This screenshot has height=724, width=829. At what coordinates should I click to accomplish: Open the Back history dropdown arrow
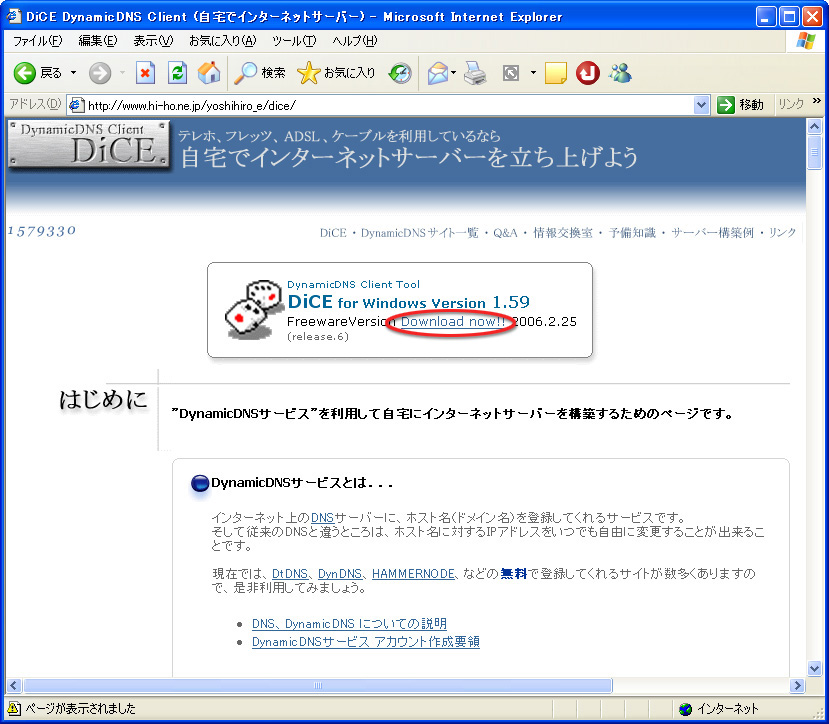pyautogui.click(x=73, y=73)
